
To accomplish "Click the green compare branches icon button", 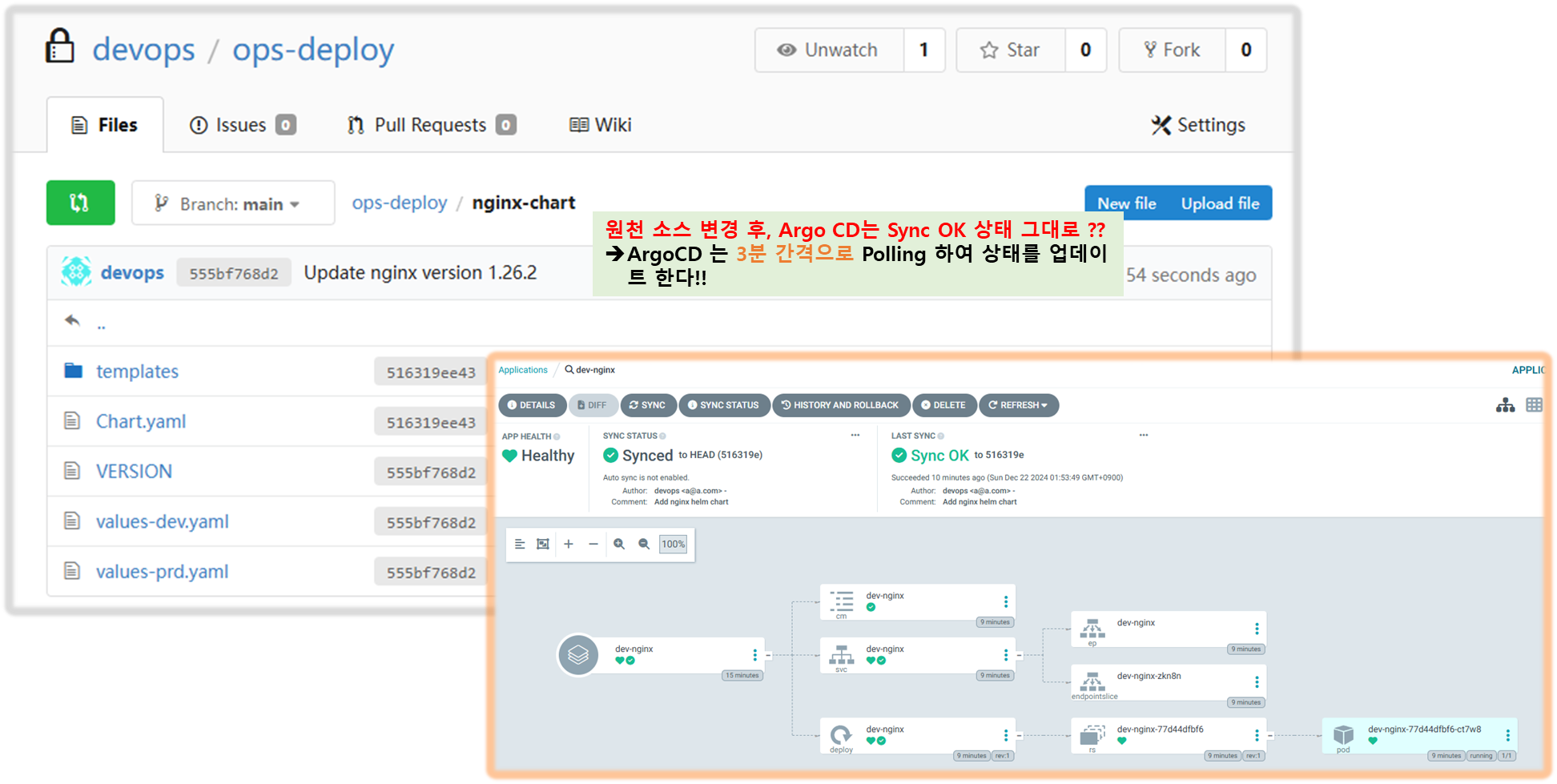I will point(80,203).
